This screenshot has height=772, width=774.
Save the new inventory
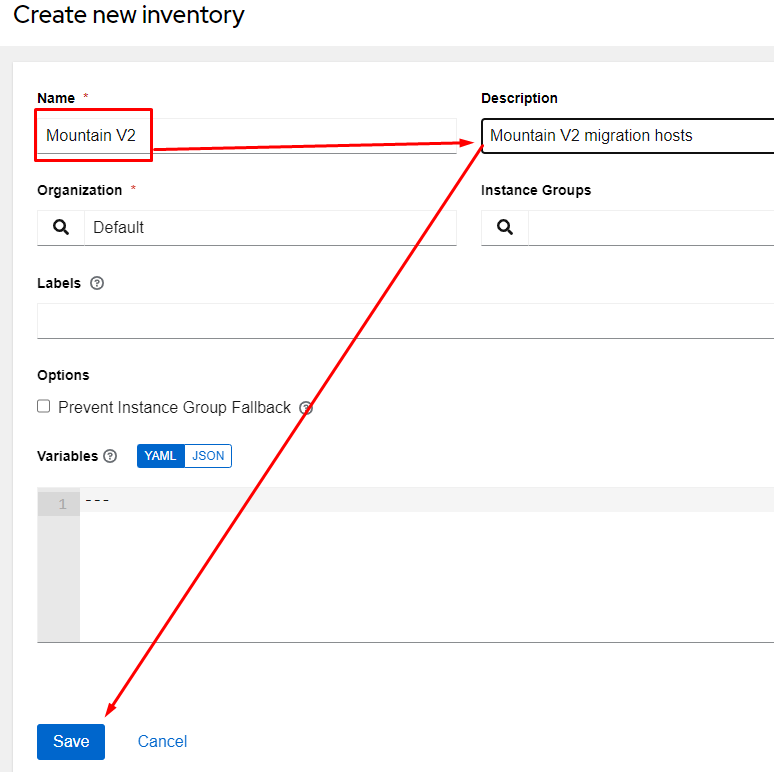71,741
